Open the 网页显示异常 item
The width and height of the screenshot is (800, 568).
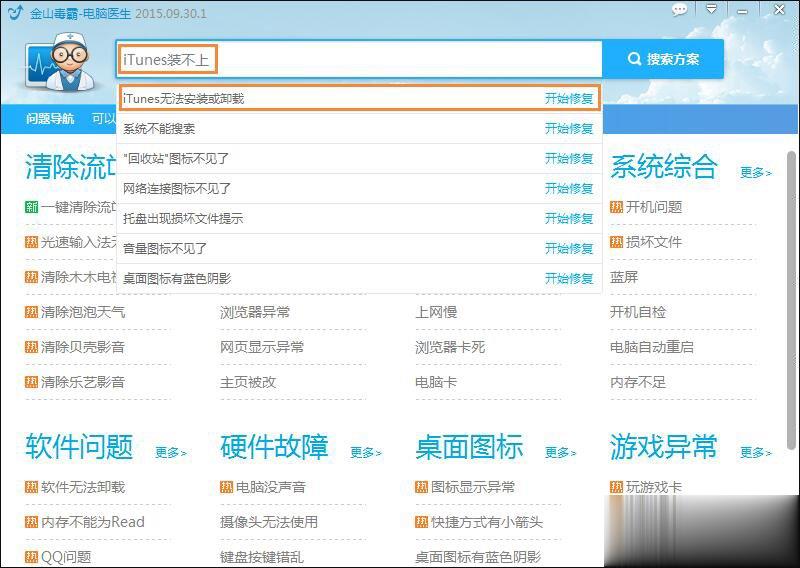262,347
